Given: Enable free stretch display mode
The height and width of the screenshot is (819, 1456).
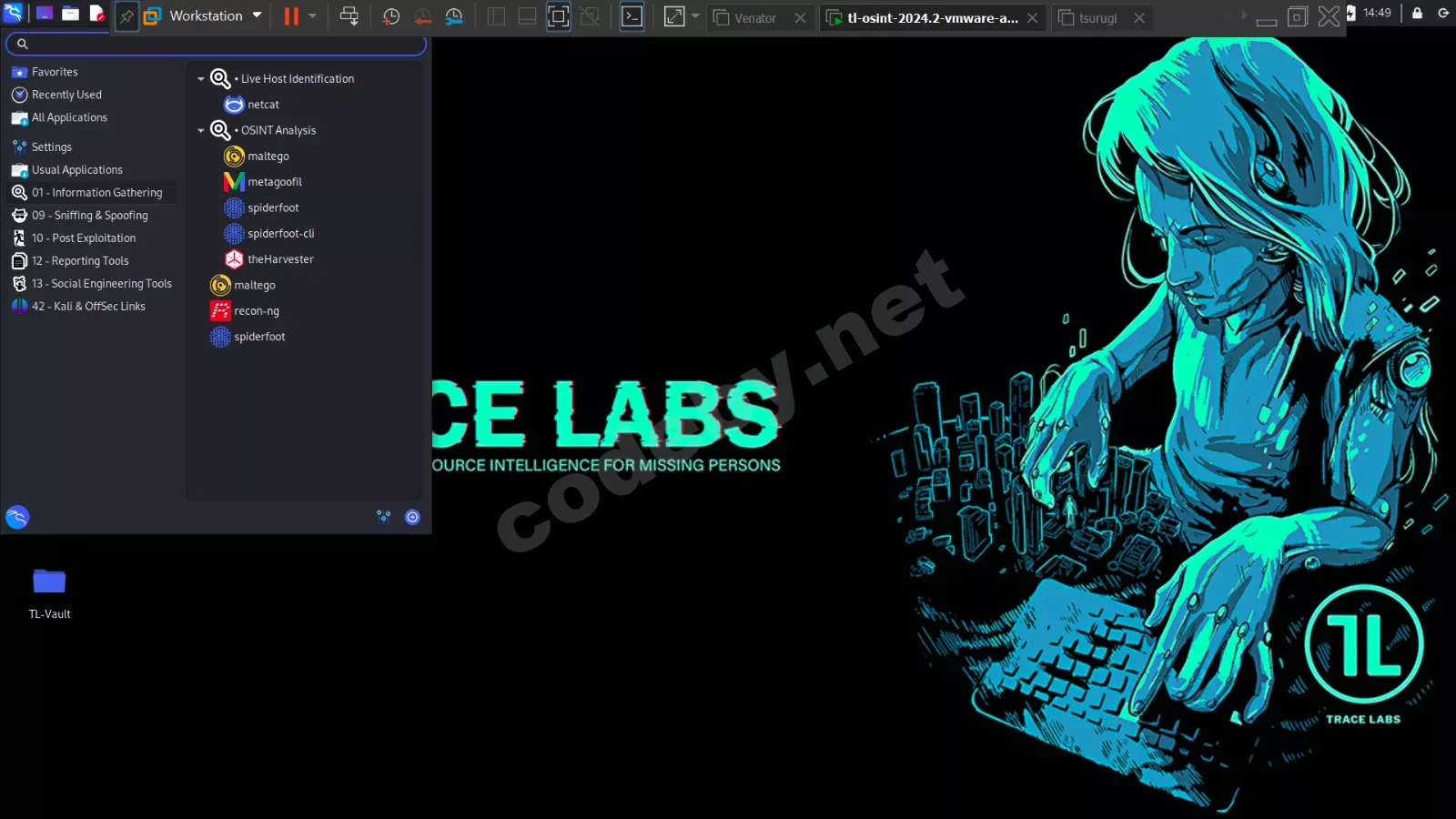Looking at the screenshot, I should pos(673,15).
